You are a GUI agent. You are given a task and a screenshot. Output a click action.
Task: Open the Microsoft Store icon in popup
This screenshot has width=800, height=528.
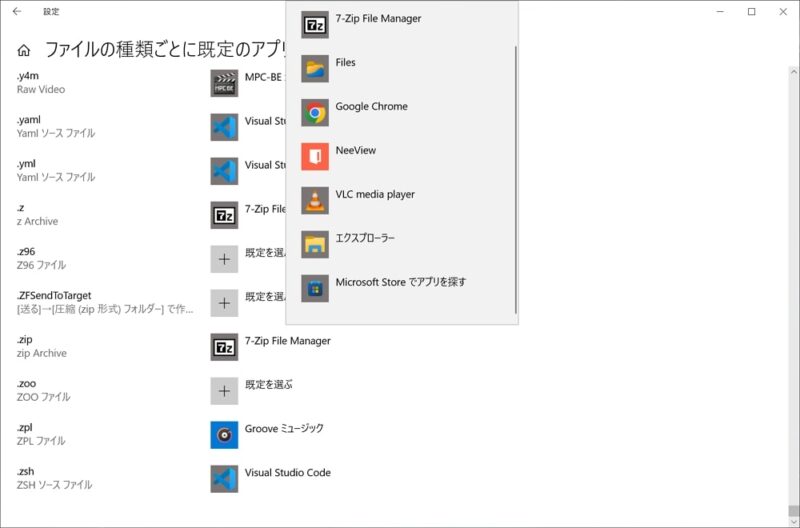coord(315,289)
